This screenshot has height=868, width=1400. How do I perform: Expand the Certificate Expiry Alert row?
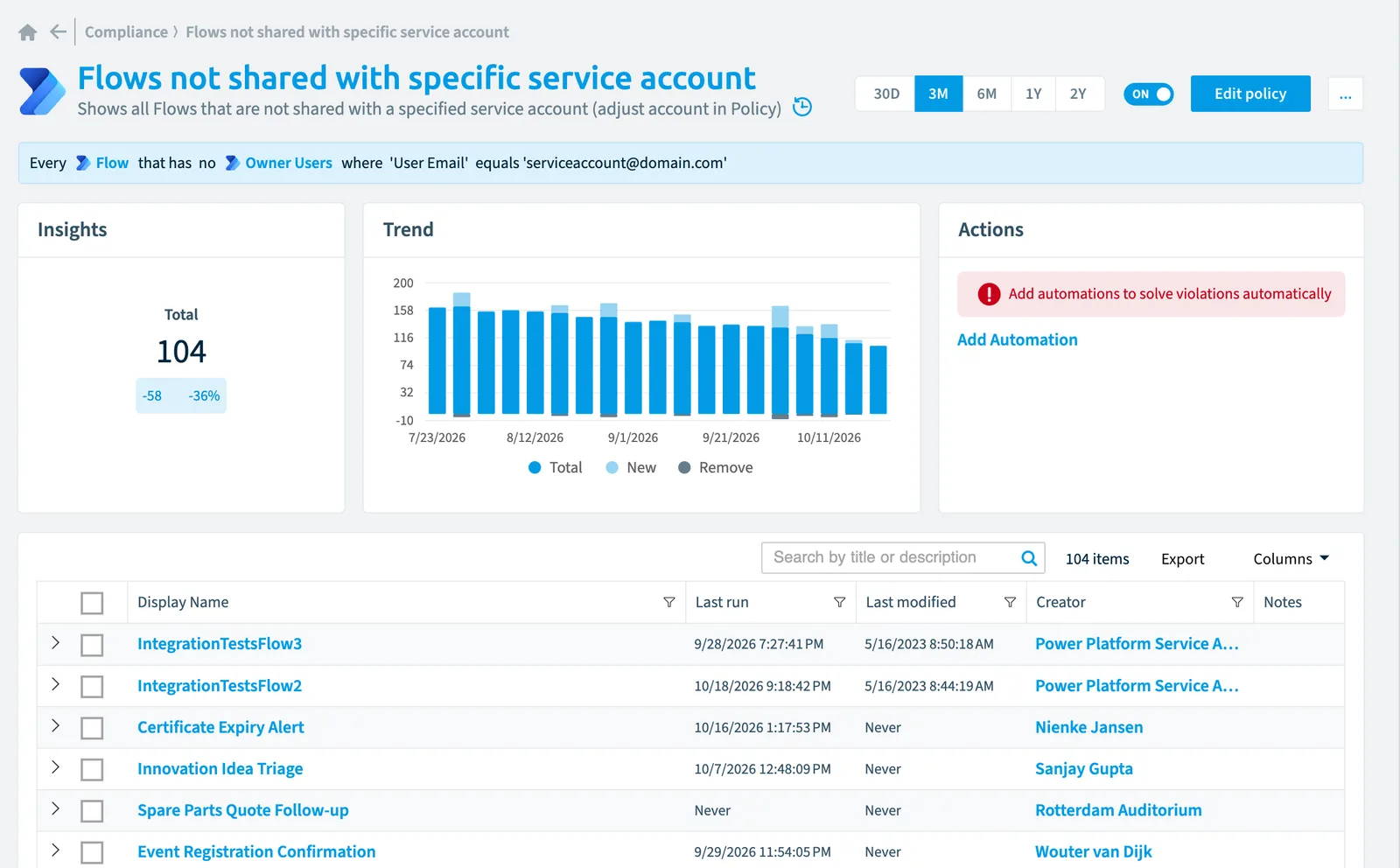(55, 725)
